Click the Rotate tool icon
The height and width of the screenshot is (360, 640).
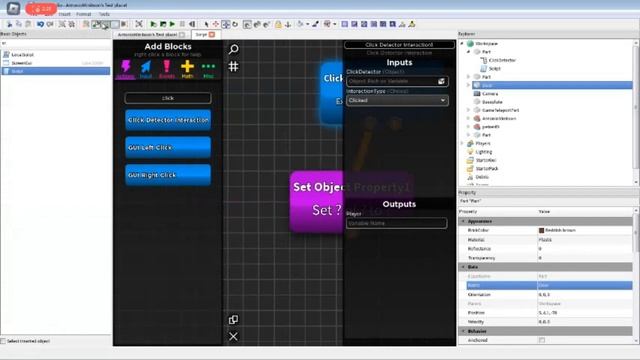pos(235,24)
